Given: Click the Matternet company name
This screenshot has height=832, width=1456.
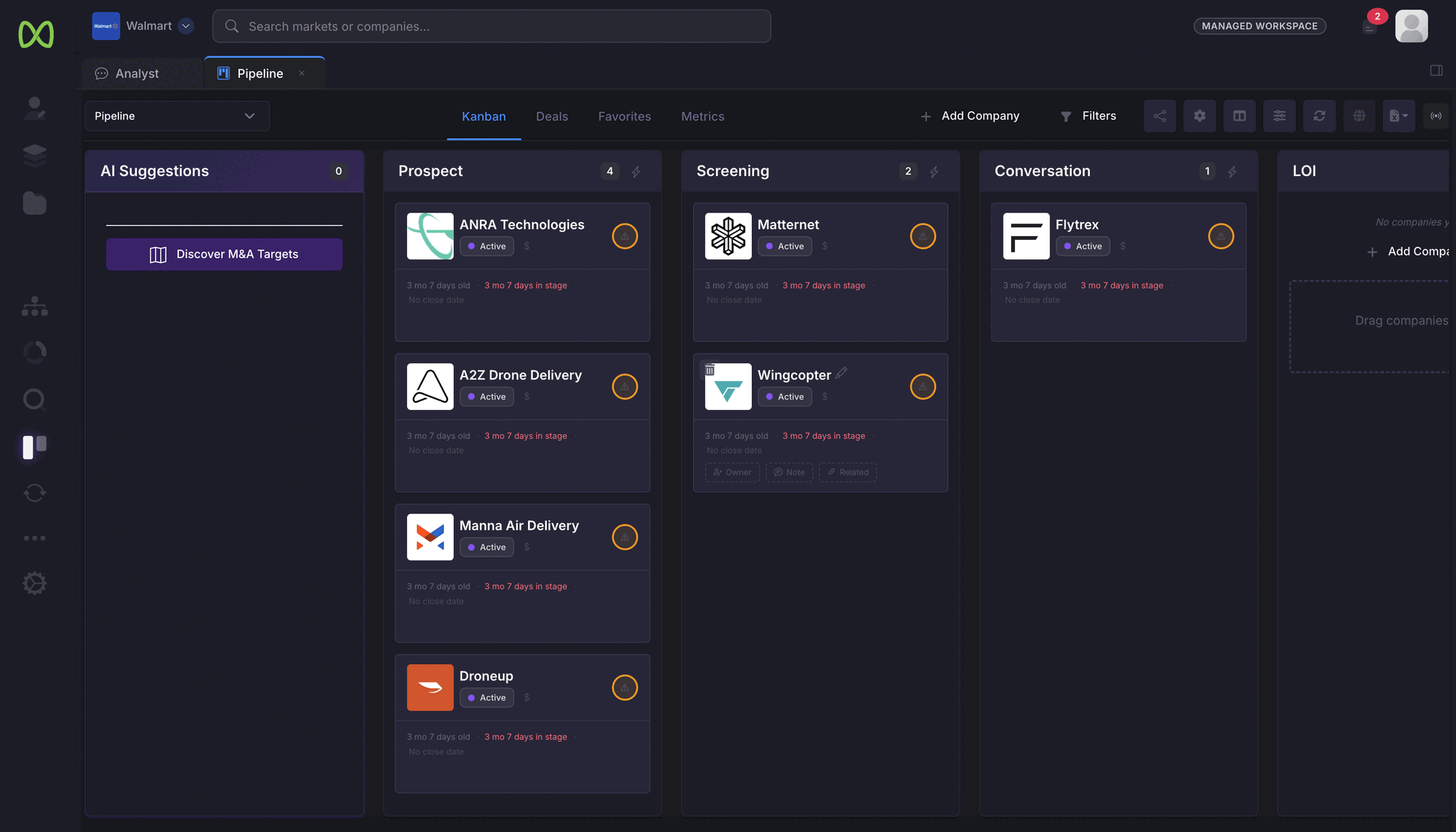Looking at the screenshot, I should point(788,224).
